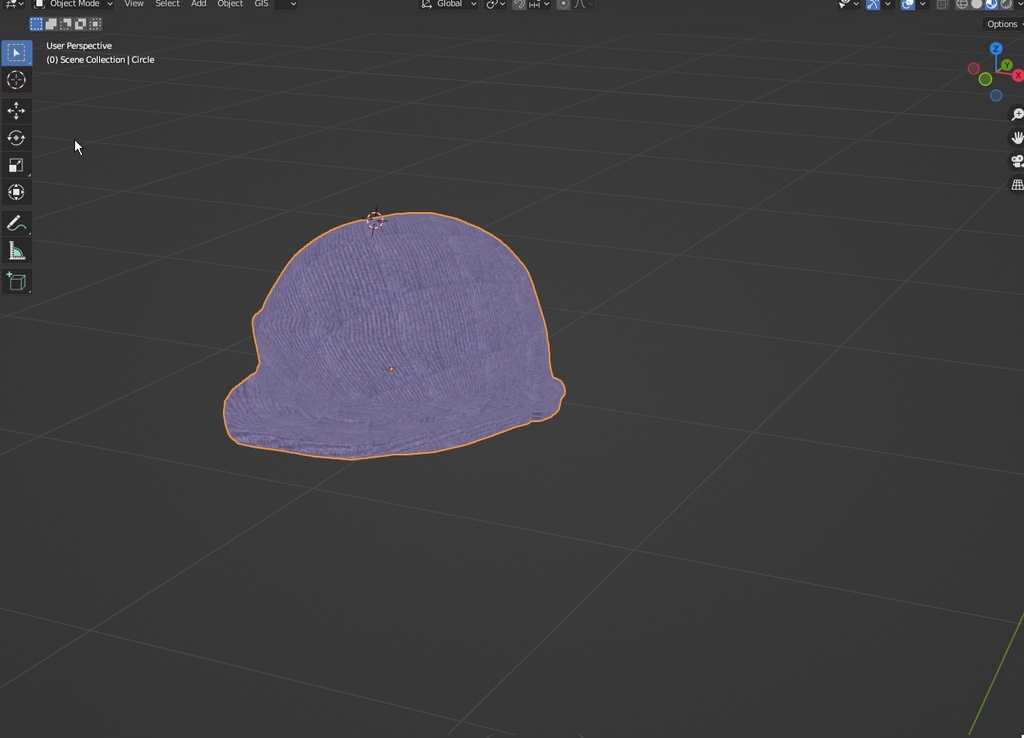Set selection mode to new selection
Viewport: 1024px width, 738px height.
[x=37, y=24]
